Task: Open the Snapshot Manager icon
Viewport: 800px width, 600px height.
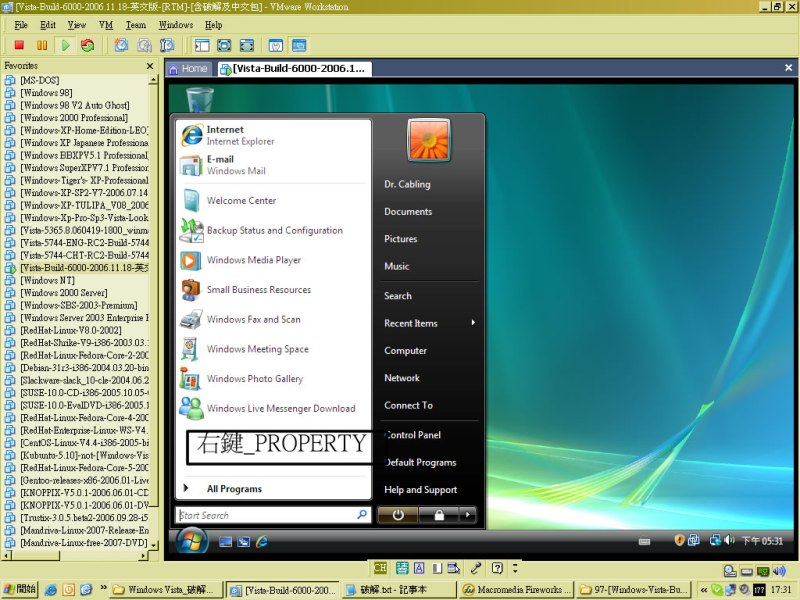Action: point(167,45)
